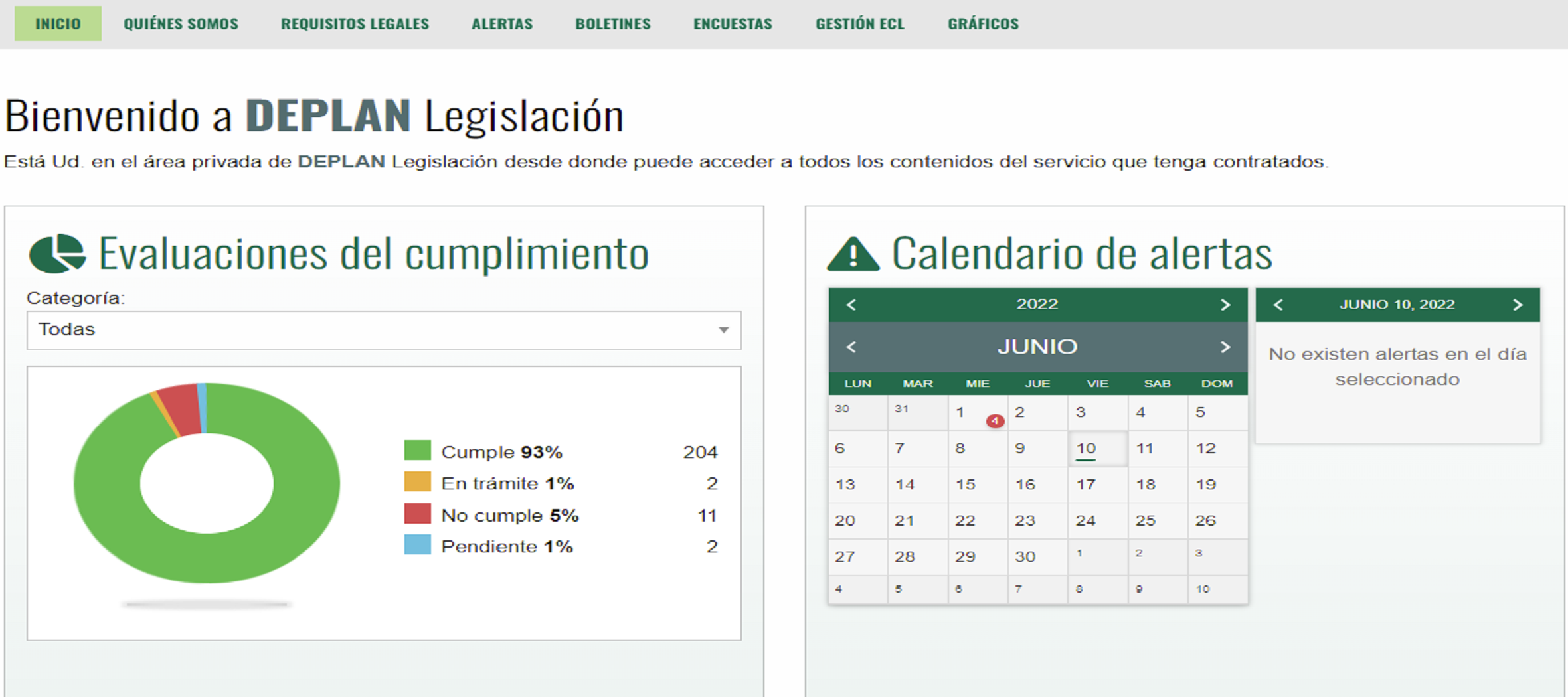Click the Evaluaciones del cumplimiento heading
1568x697 pixels.
[x=373, y=254]
